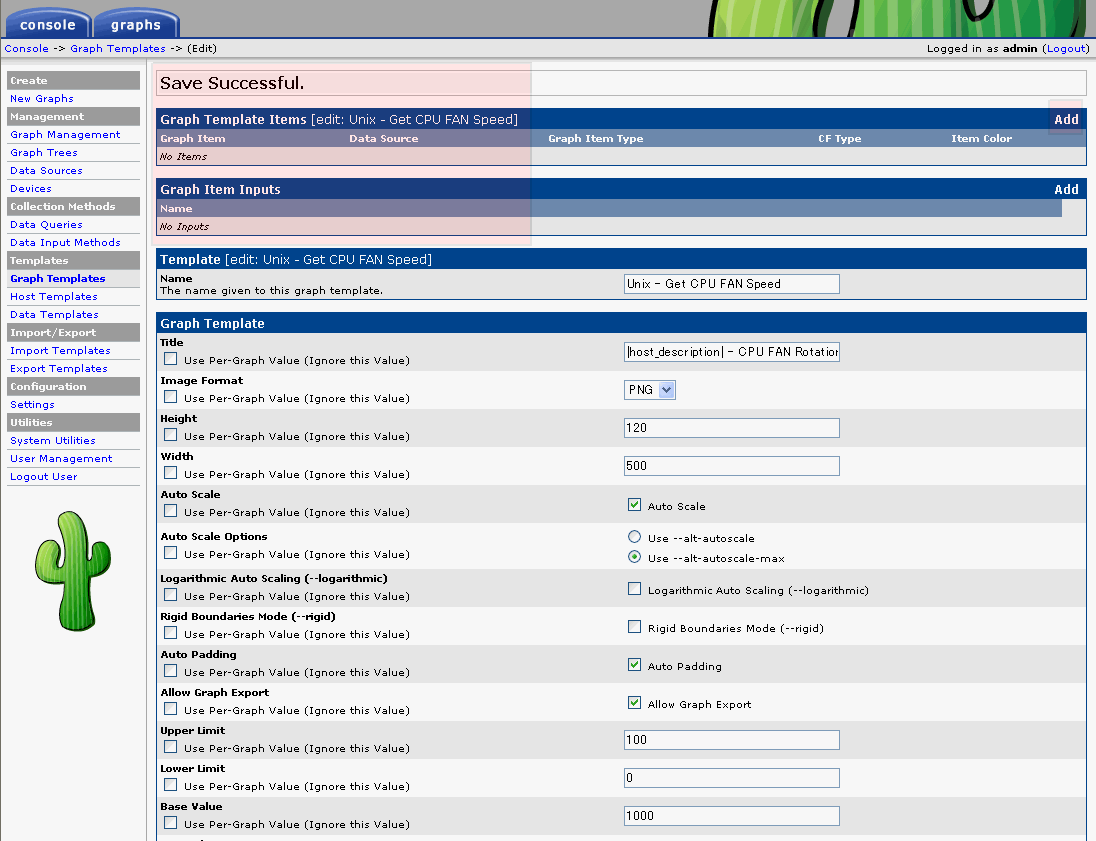1096x841 pixels.
Task: Open the Image Format PNG dropdown
Action: 650,390
